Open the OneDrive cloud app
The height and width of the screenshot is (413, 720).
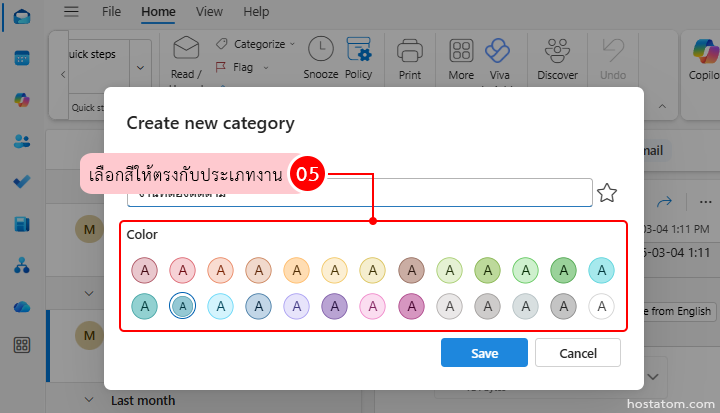coord(22,306)
